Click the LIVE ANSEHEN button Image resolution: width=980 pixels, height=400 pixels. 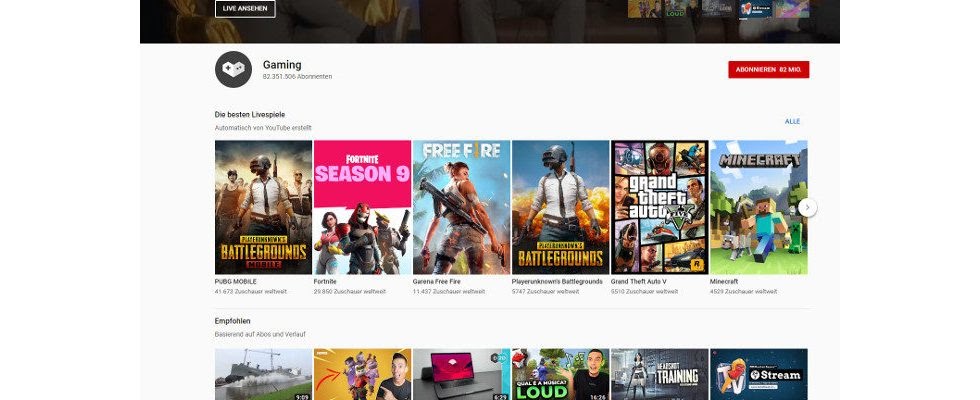coord(245,9)
